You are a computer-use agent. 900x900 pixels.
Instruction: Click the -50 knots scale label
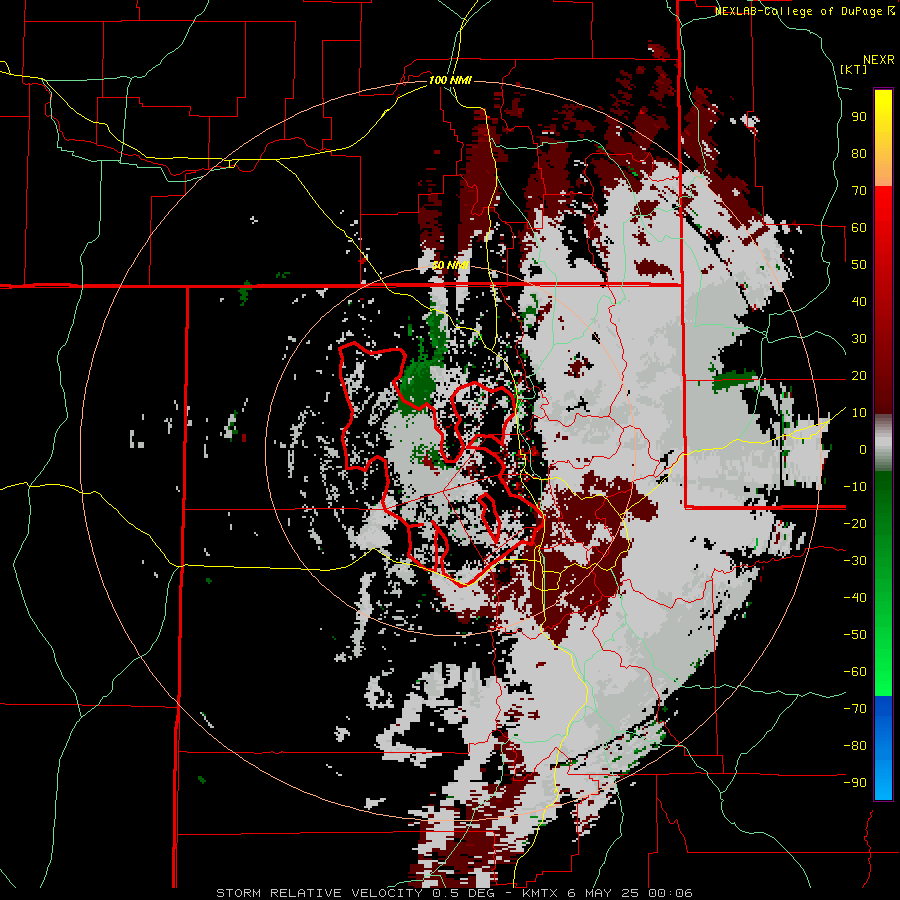855,634
